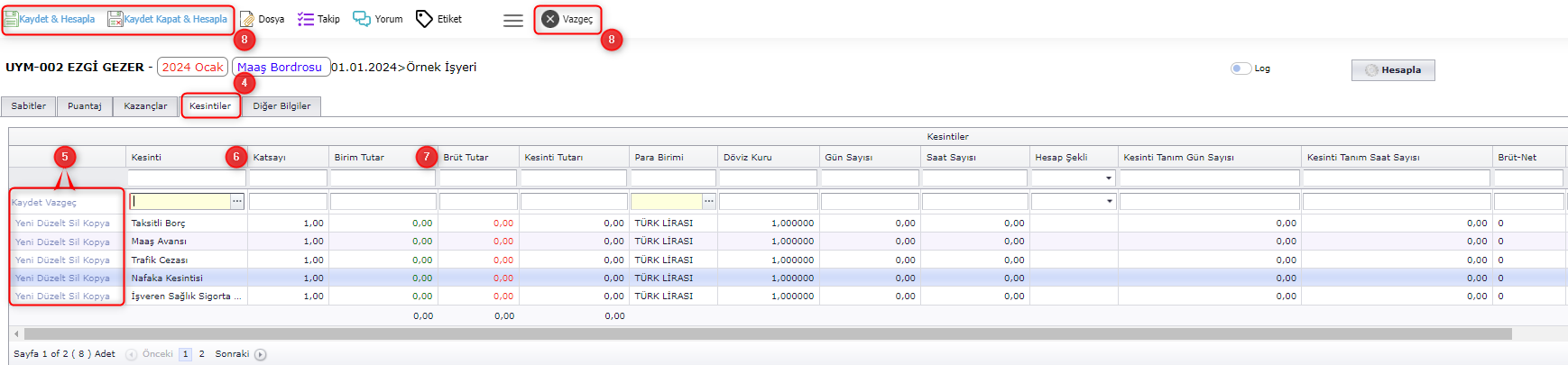
Task: Click the Maaş Bordrosu label
Action: point(280,67)
